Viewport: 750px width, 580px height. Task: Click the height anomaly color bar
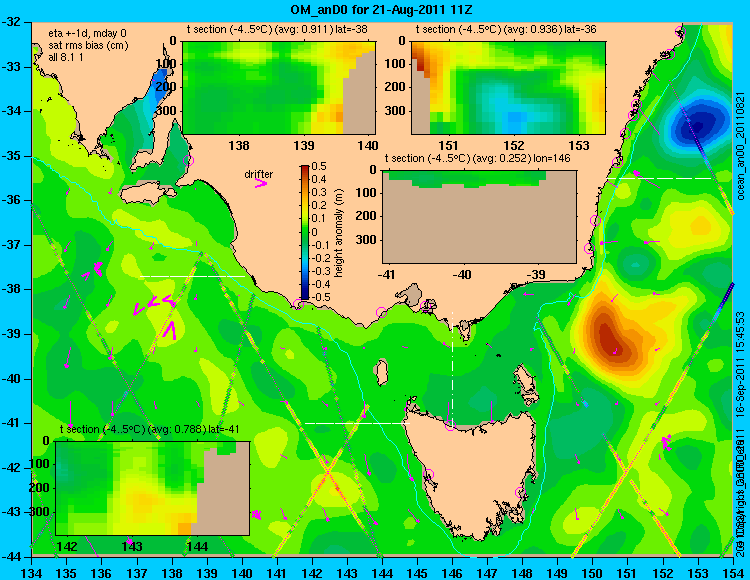305,232
